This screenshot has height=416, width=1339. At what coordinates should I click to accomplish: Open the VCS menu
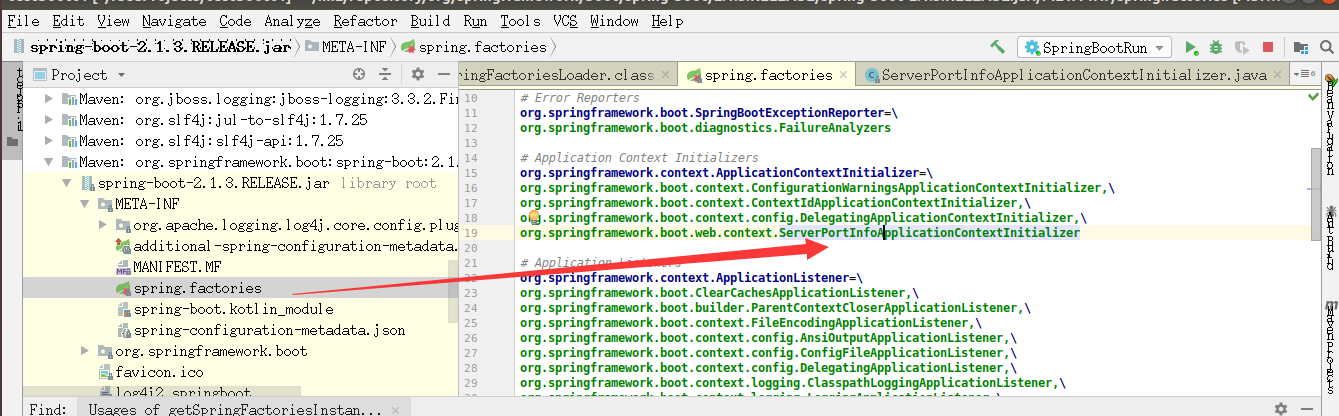click(566, 21)
